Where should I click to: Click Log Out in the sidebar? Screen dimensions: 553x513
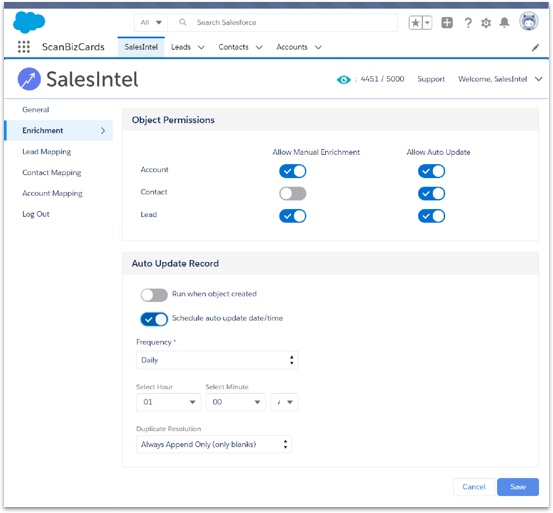[36, 214]
